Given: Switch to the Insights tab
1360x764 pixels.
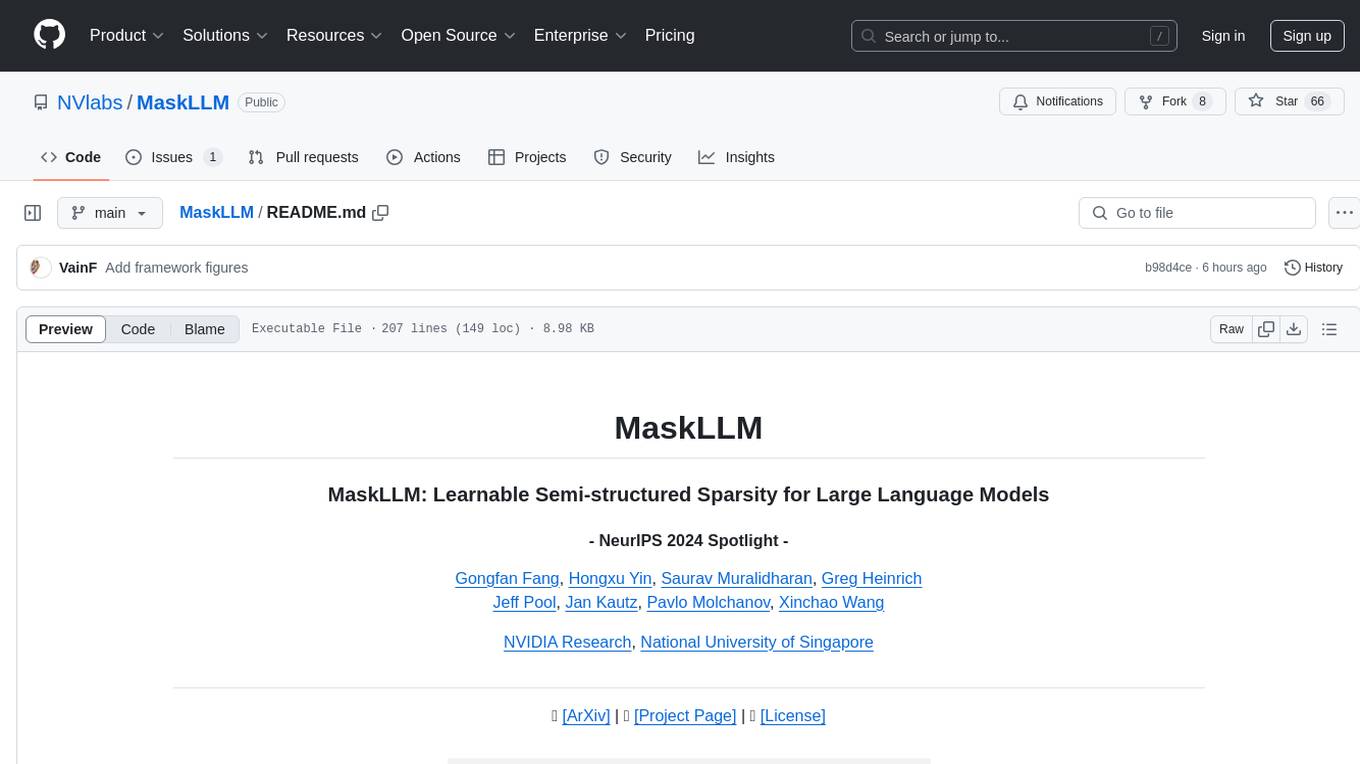Looking at the screenshot, I should [736, 157].
